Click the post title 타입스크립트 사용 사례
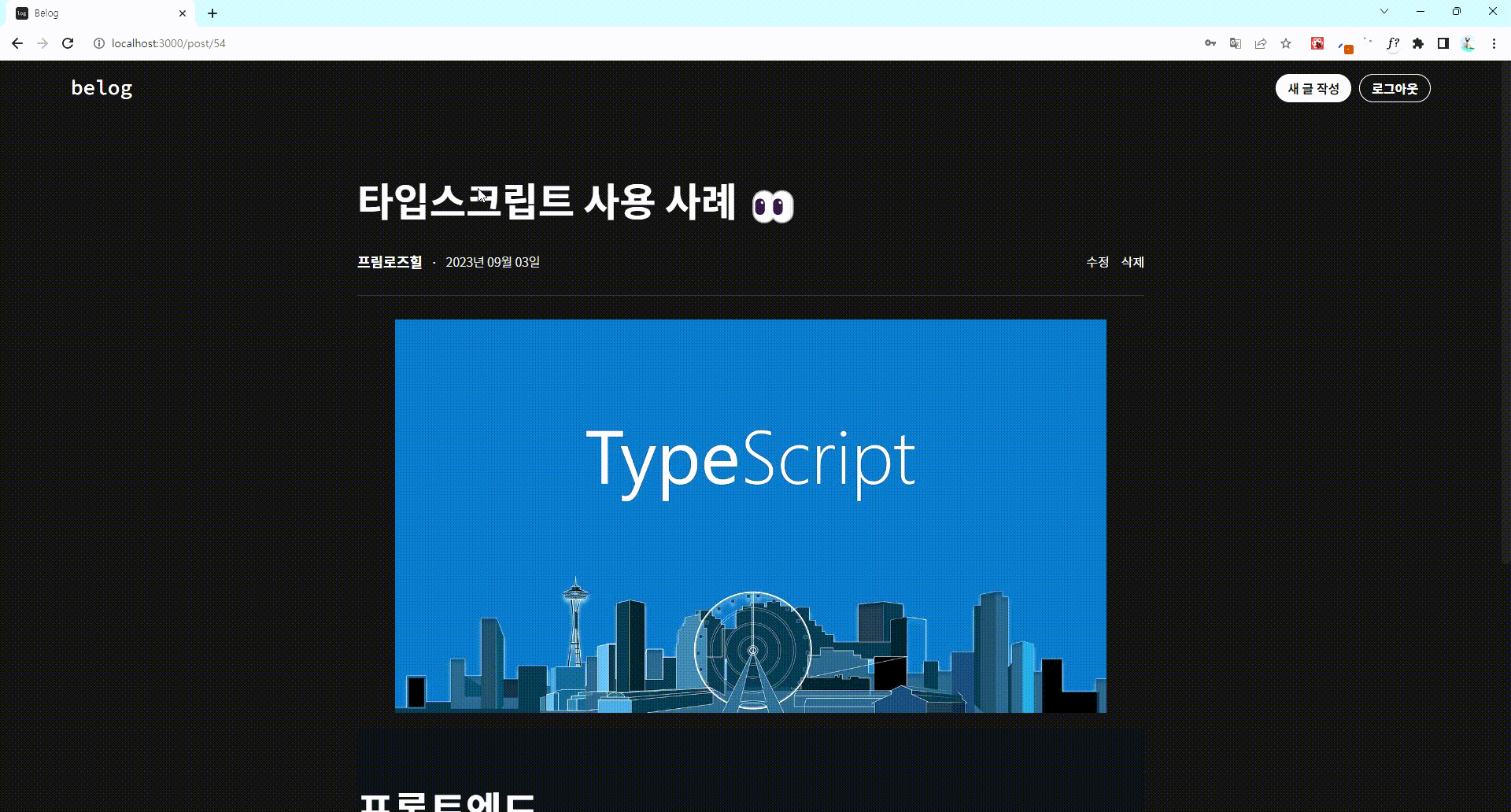Screen dimensions: 1511x812 click(x=575, y=201)
